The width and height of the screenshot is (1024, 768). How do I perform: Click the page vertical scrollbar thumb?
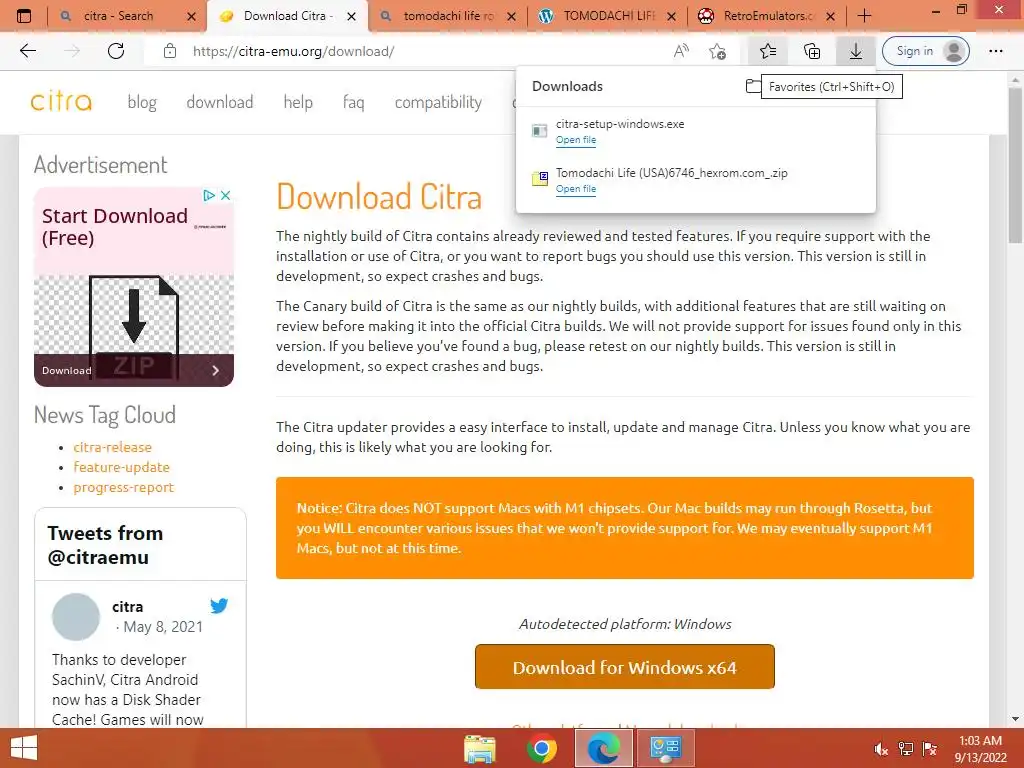click(1016, 167)
